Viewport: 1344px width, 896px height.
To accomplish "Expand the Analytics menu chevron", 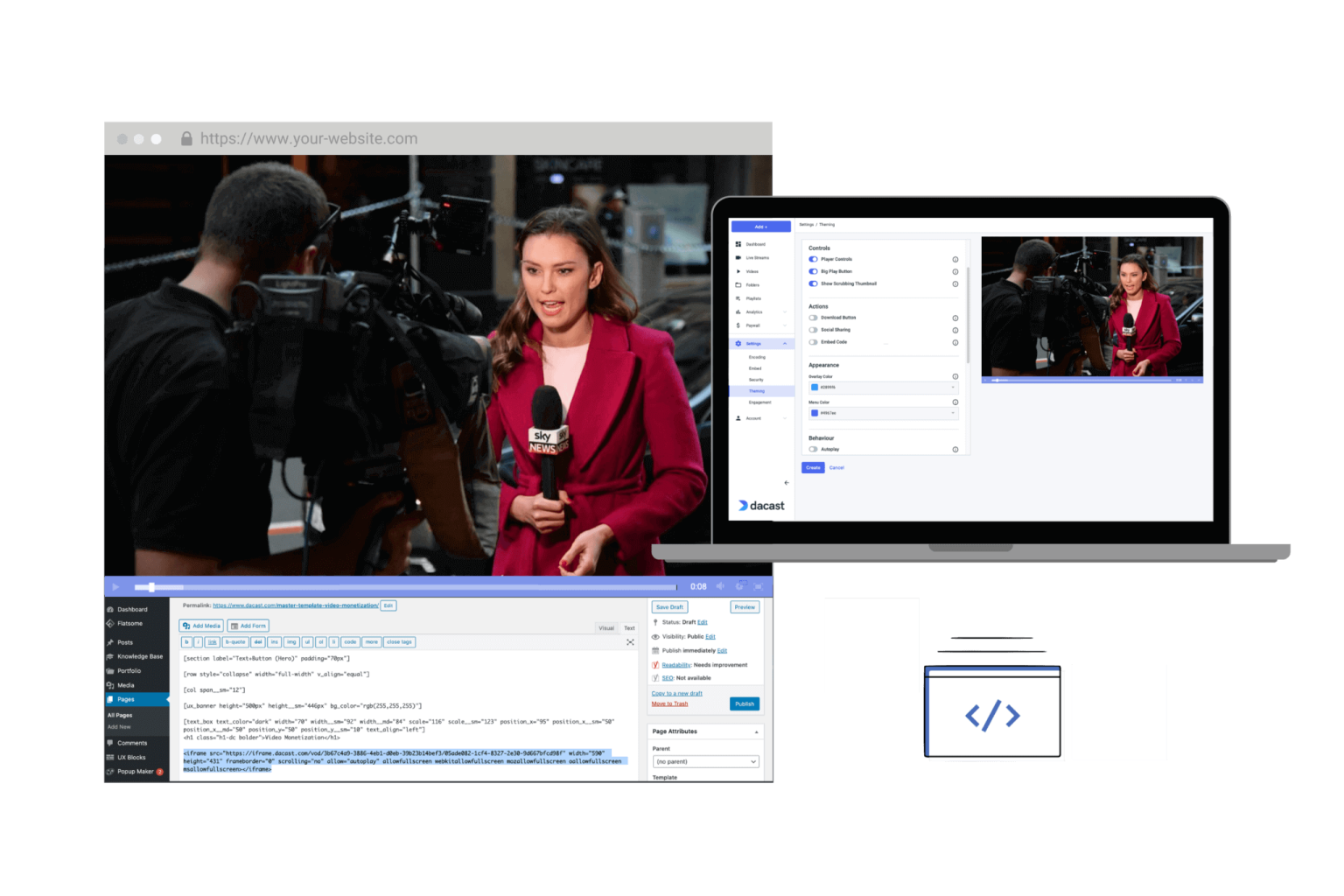I will click(x=784, y=312).
